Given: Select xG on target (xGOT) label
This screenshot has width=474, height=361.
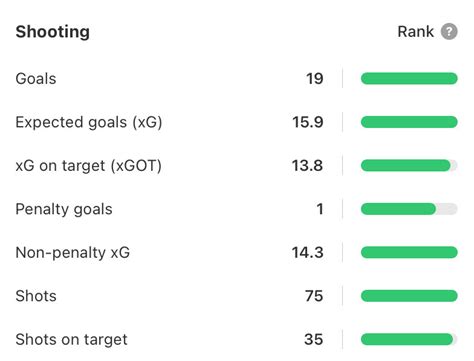Looking at the screenshot, I should (x=88, y=166).
